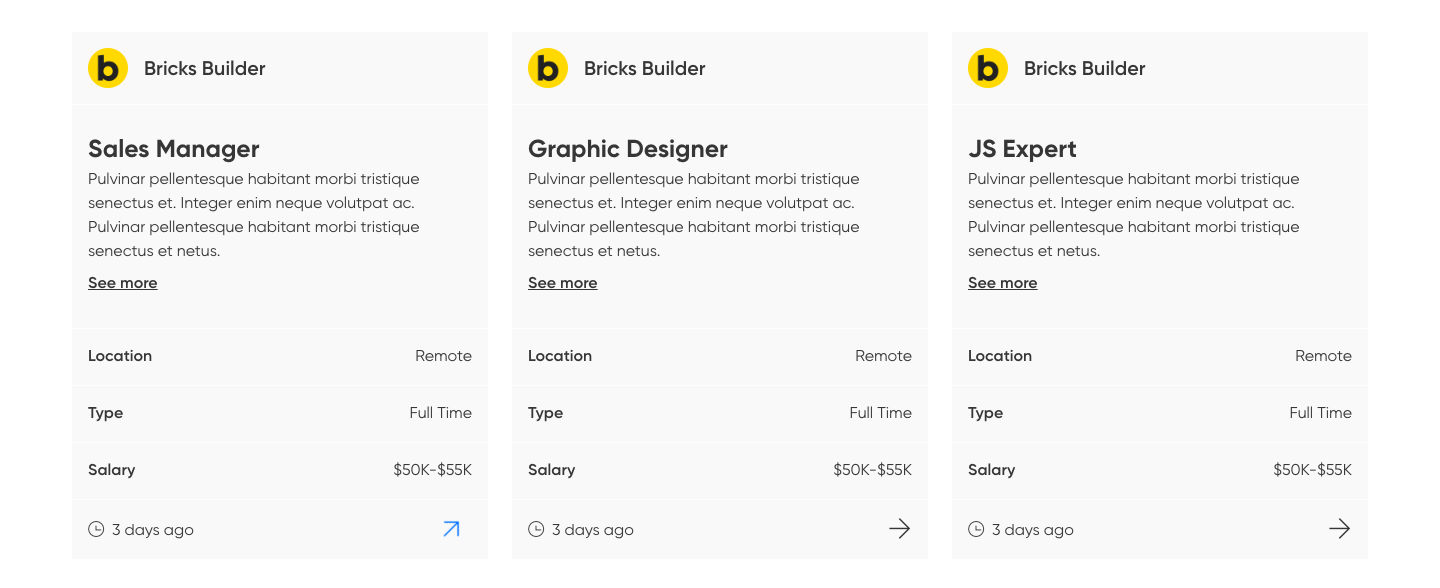The image size is (1440, 588).
Task: Expand See more under Sales Manager
Action: [x=122, y=283]
